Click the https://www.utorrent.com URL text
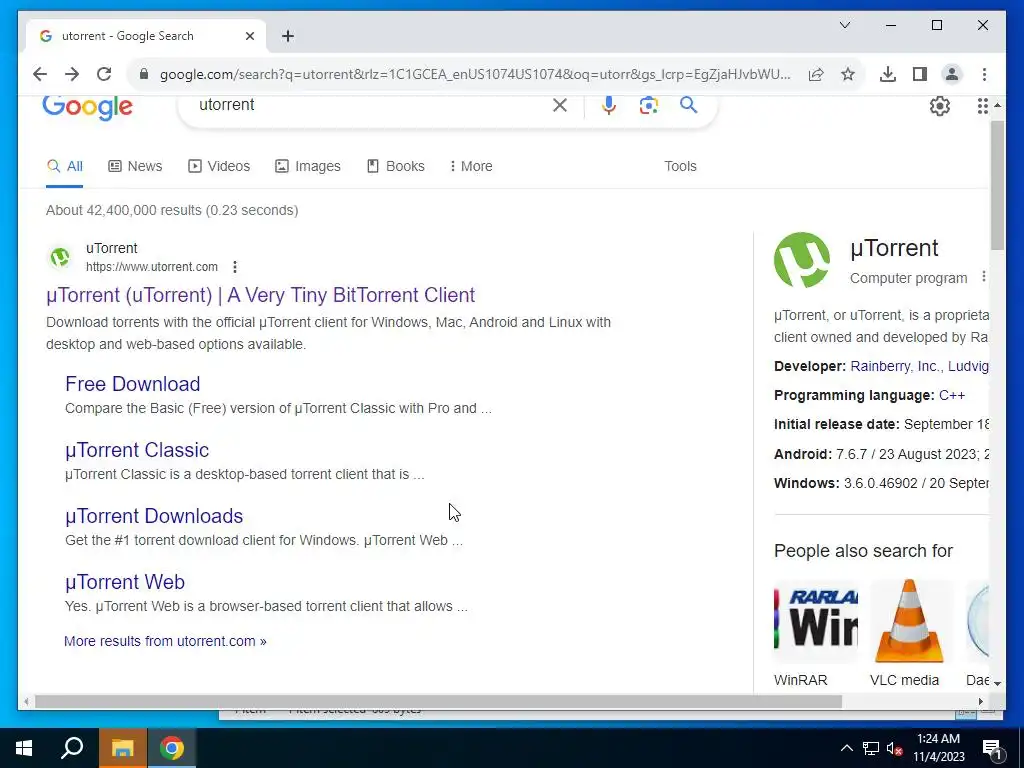The image size is (1024, 768). tap(152, 267)
